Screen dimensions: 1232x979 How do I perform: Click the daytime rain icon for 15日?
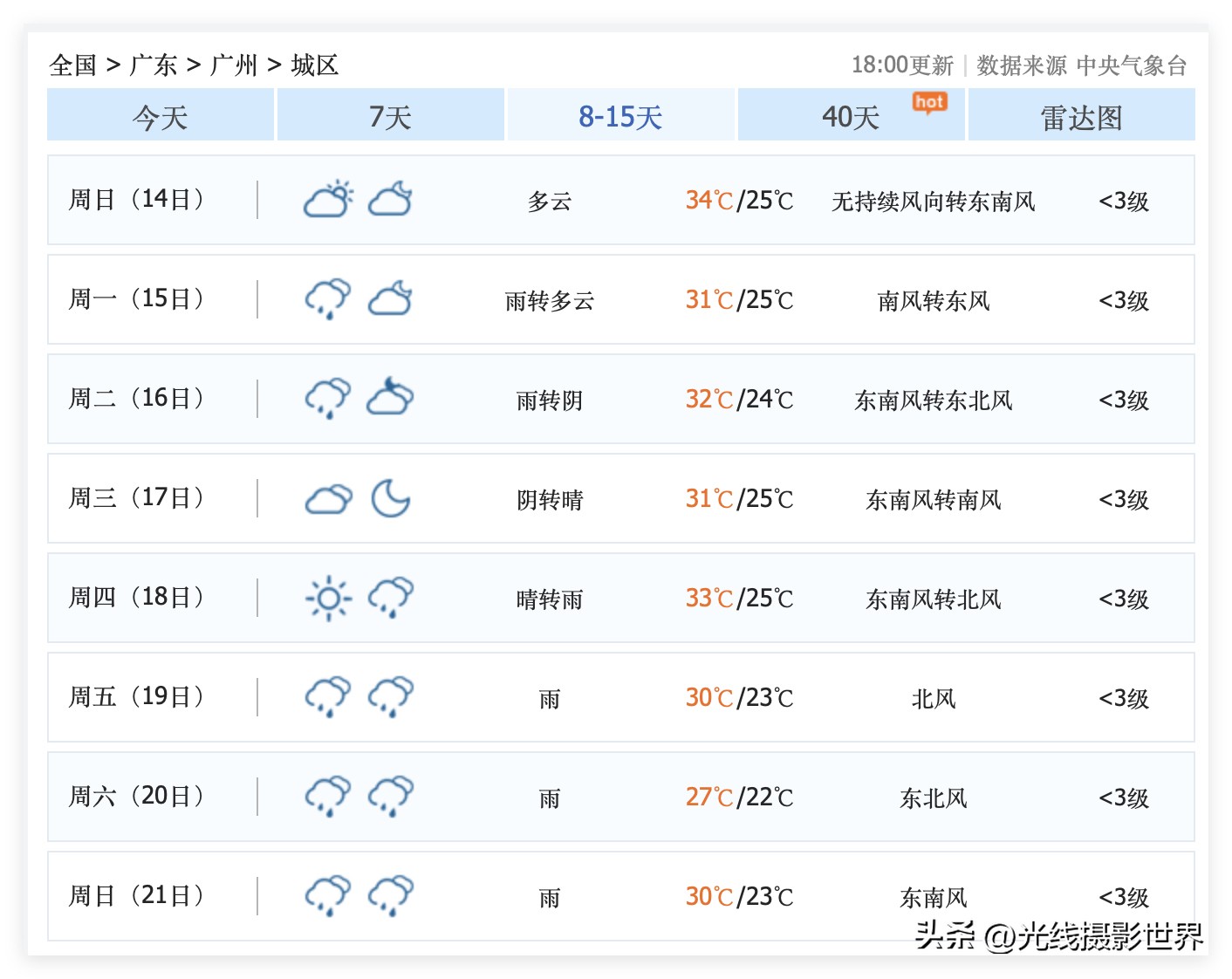pos(328,298)
